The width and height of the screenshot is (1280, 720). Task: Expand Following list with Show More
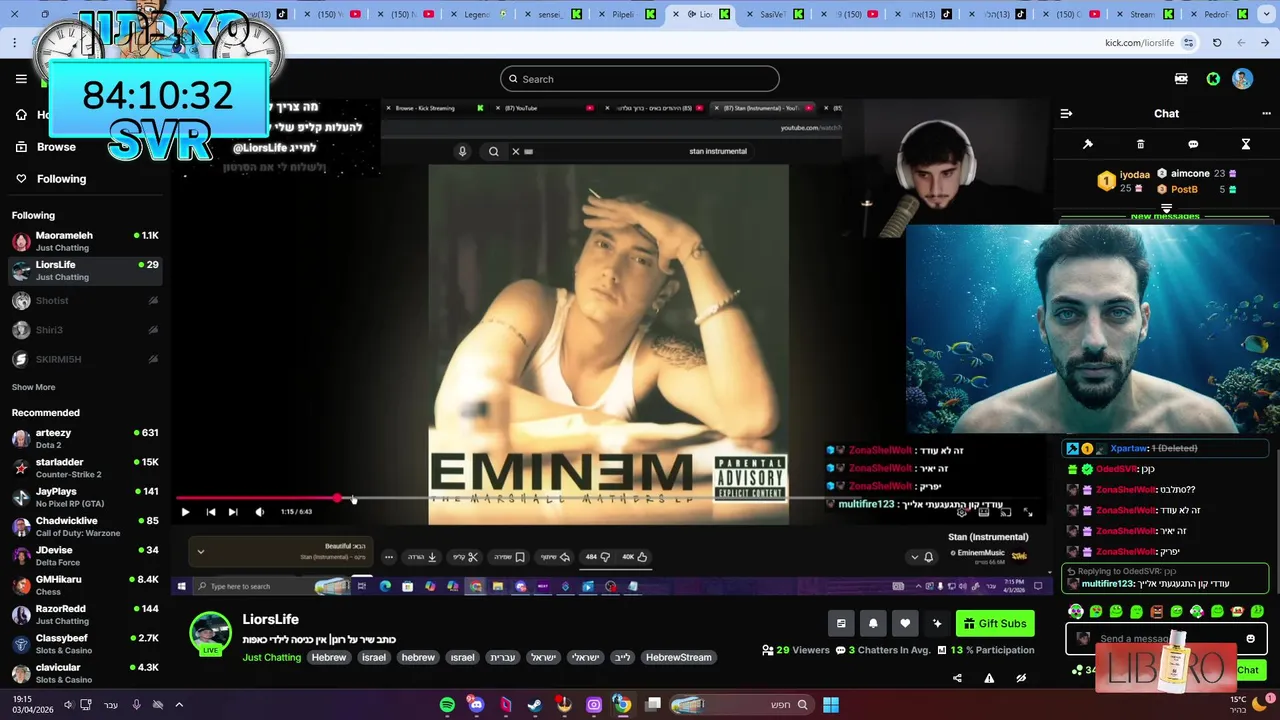[x=33, y=387]
